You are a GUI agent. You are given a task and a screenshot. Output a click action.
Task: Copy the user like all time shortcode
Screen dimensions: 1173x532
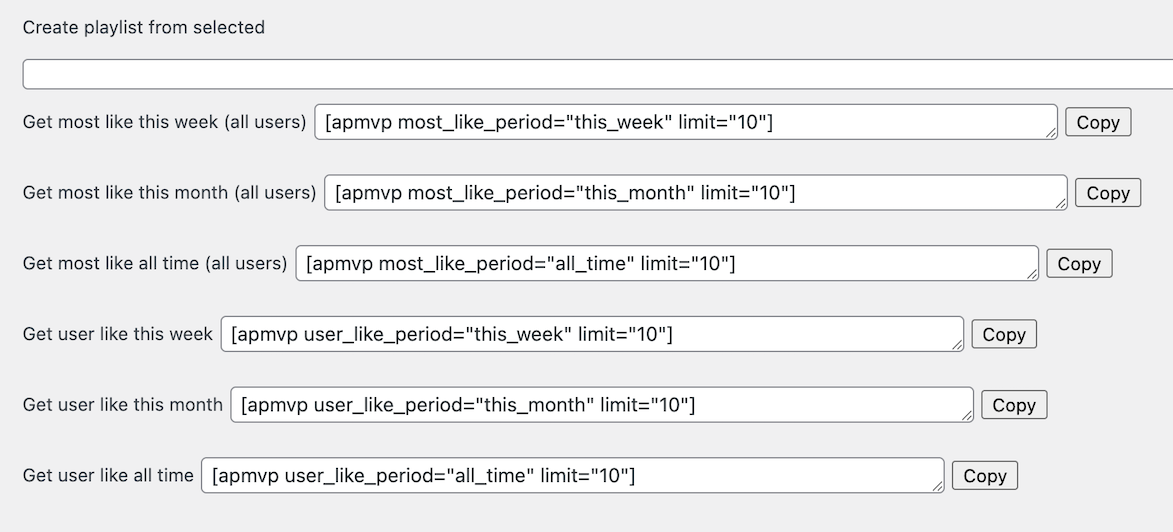point(984,476)
